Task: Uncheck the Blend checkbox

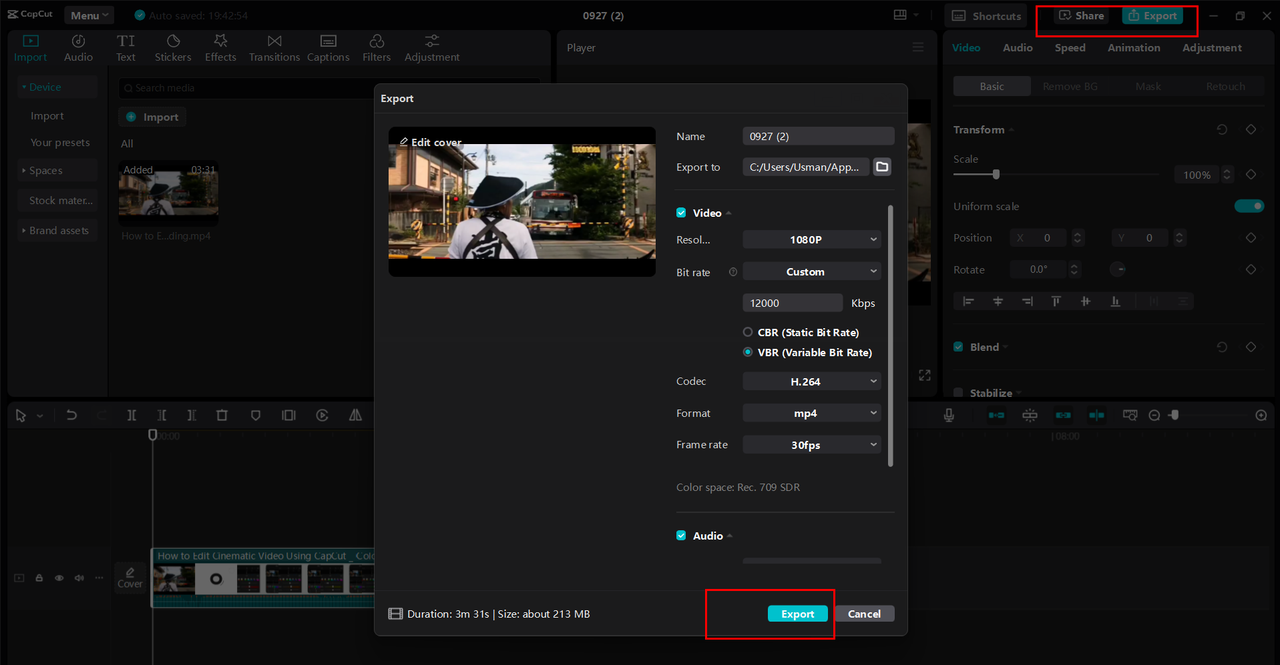Action: pos(958,347)
